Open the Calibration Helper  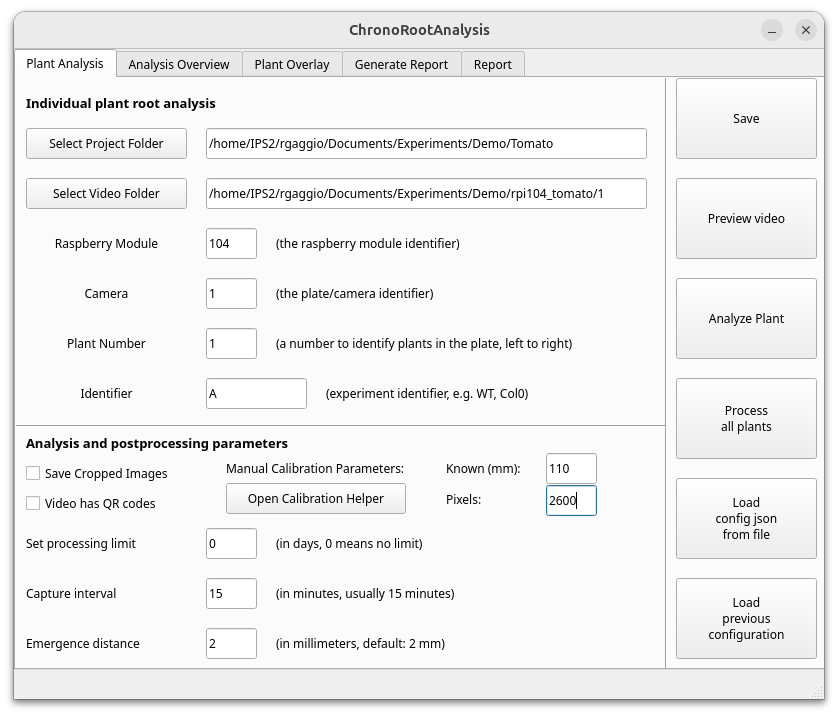(316, 498)
